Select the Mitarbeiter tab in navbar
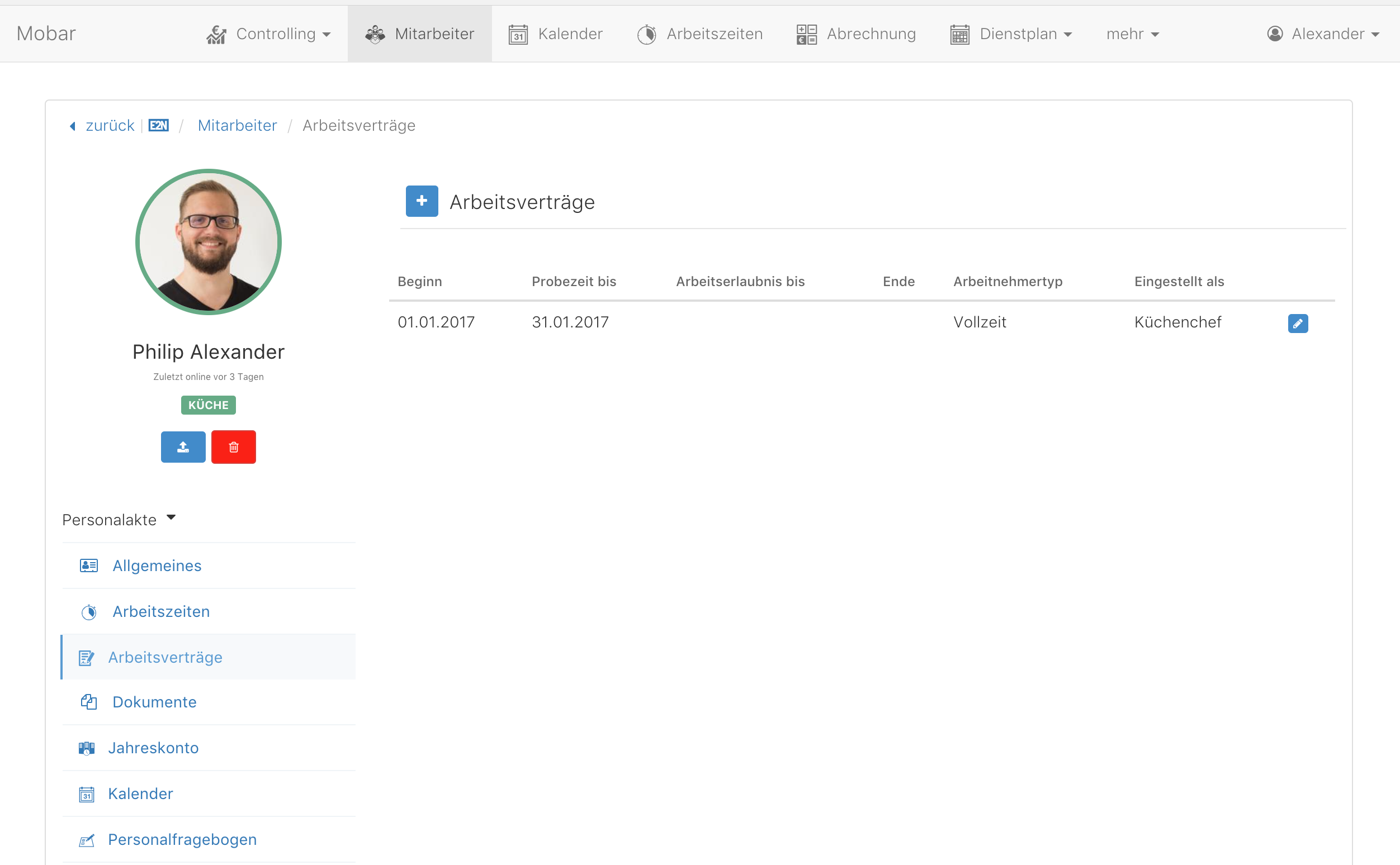1400x865 pixels. click(419, 34)
